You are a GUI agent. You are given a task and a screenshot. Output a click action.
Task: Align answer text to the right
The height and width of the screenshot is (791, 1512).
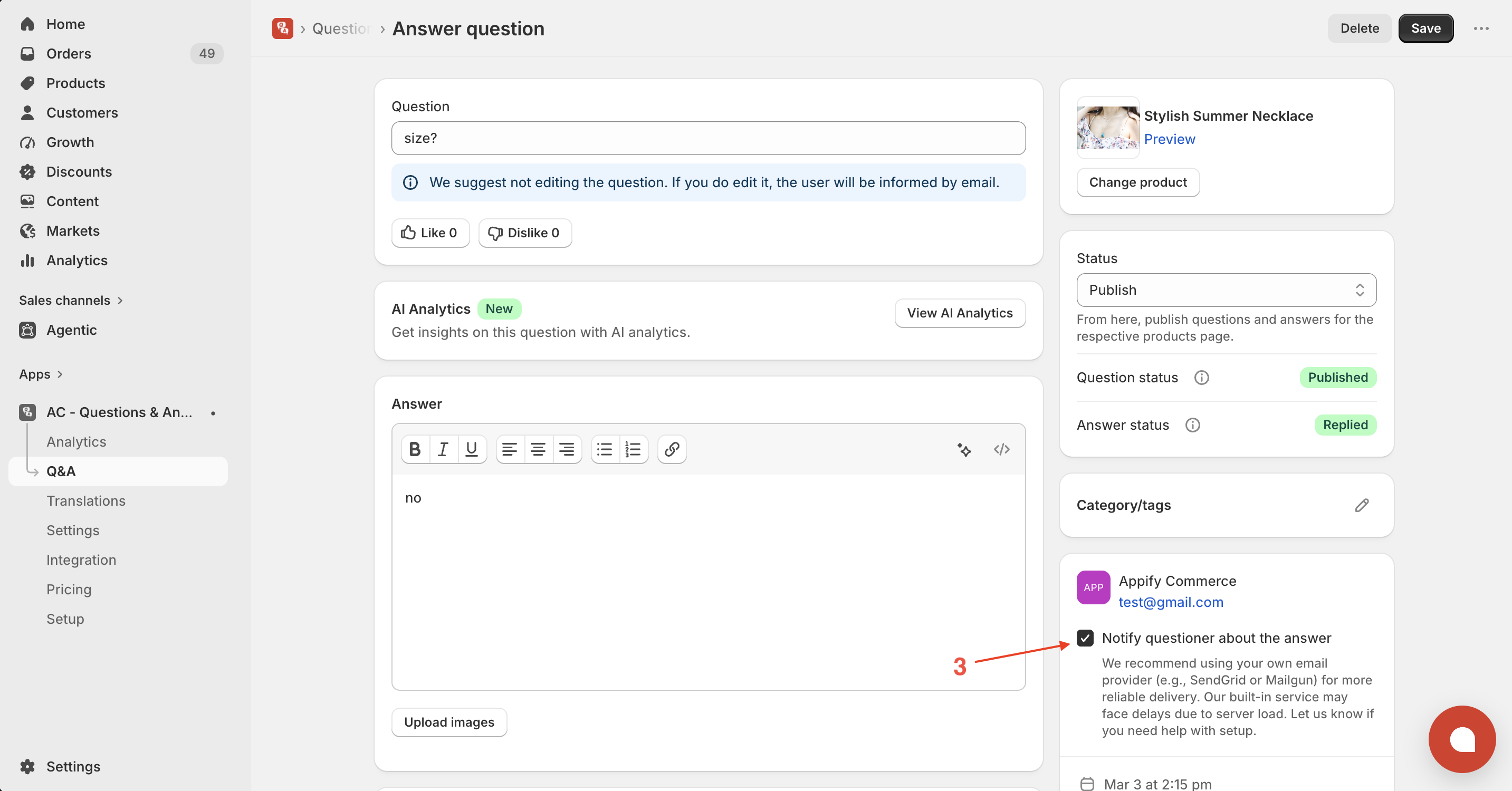click(567, 449)
